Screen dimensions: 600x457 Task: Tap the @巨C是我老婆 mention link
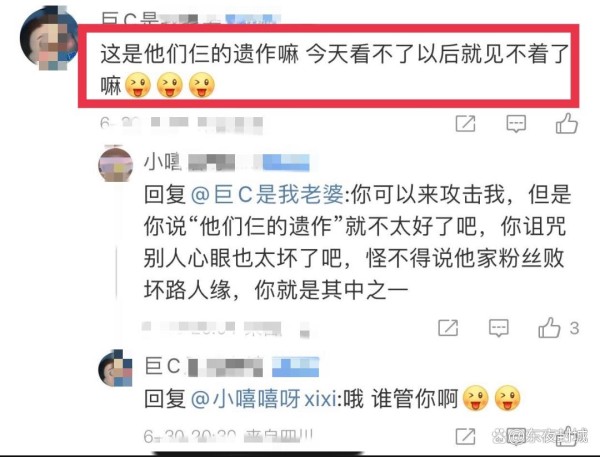coord(267,194)
